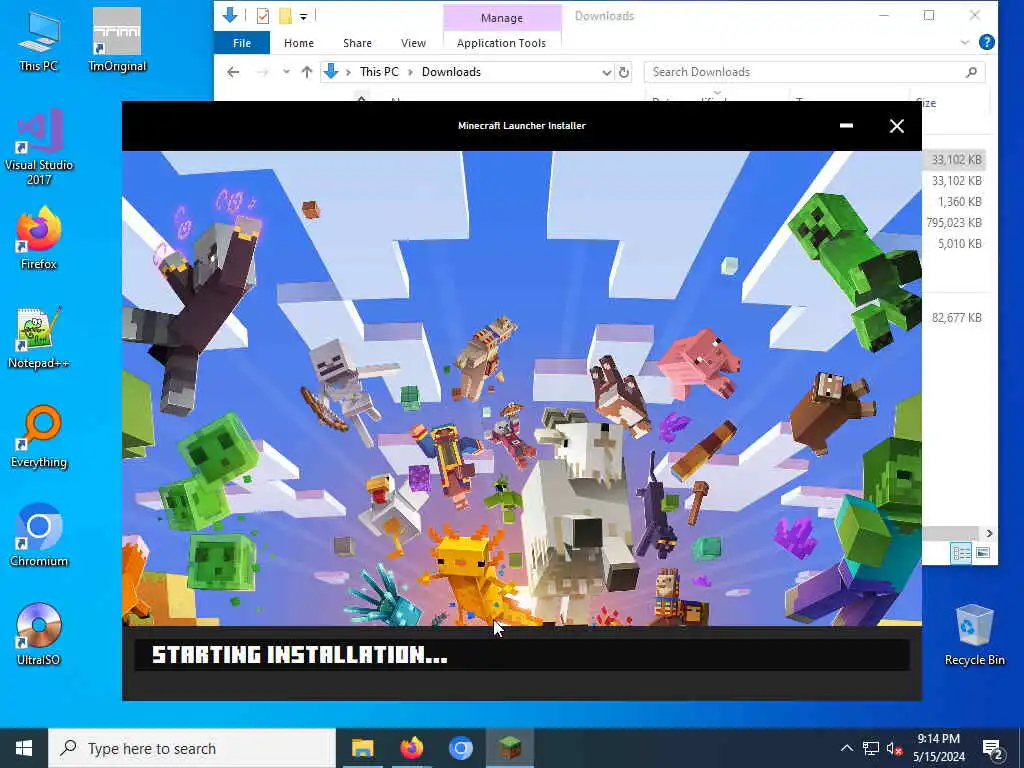Select Everything search desktop icon

pos(39,437)
